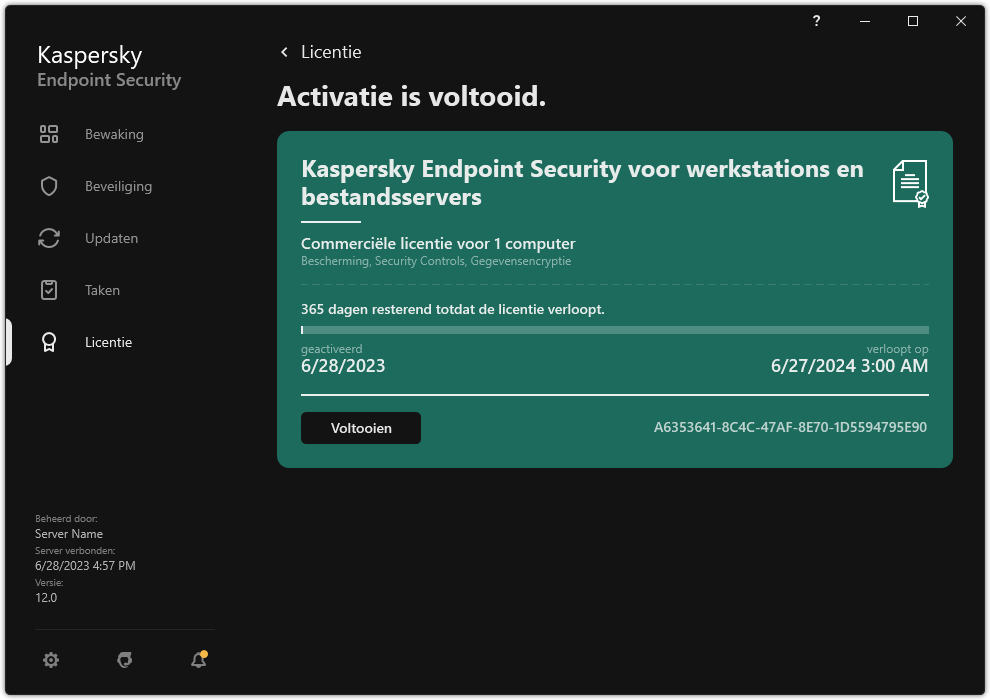Image resolution: width=990 pixels, height=700 pixels.
Task: Switch to the Licentie sidebar entry
Action: 108,341
